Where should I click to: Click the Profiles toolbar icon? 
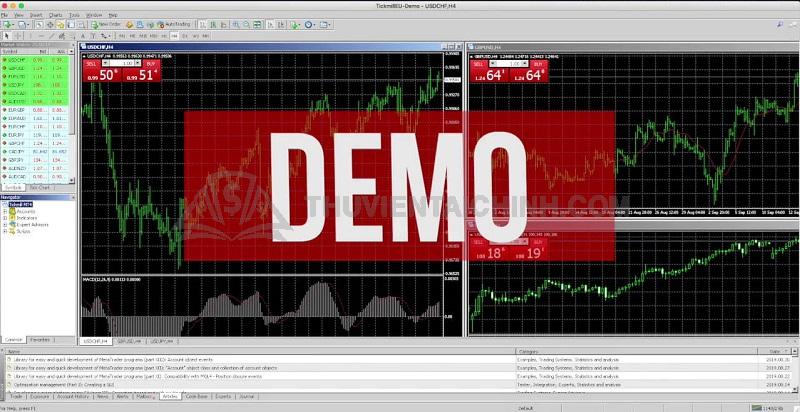(x=22, y=24)
